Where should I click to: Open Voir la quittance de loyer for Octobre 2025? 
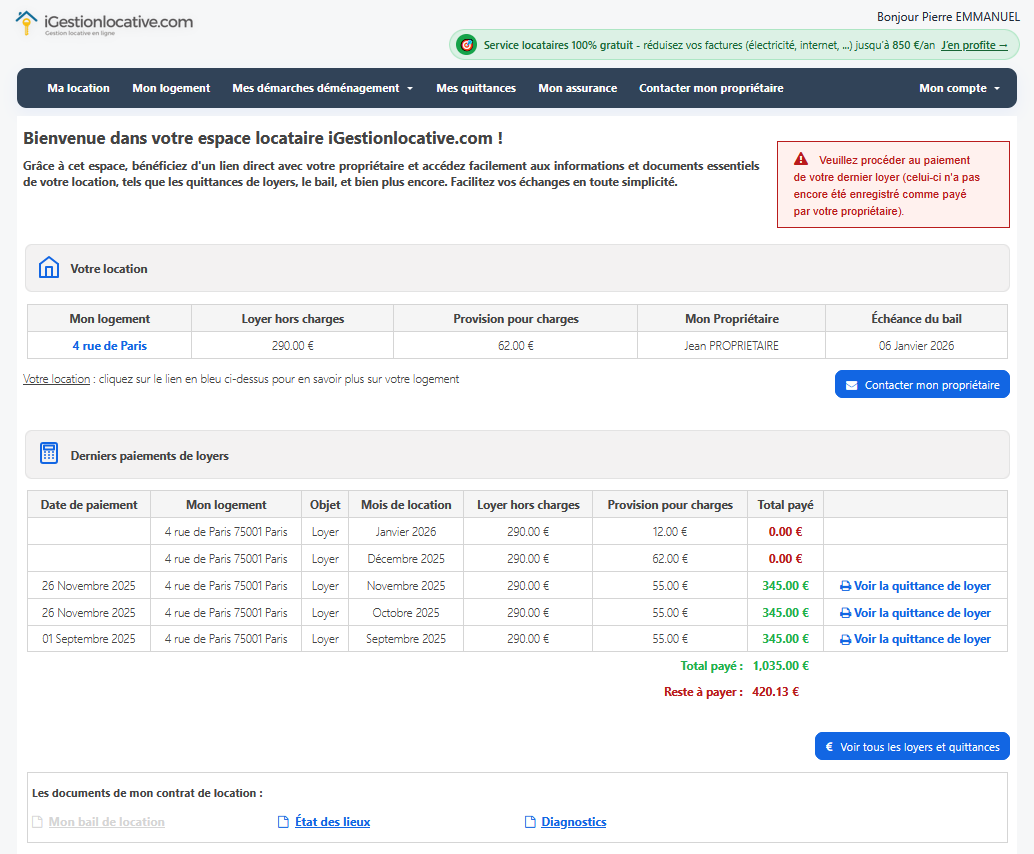[x=922, y=613]
